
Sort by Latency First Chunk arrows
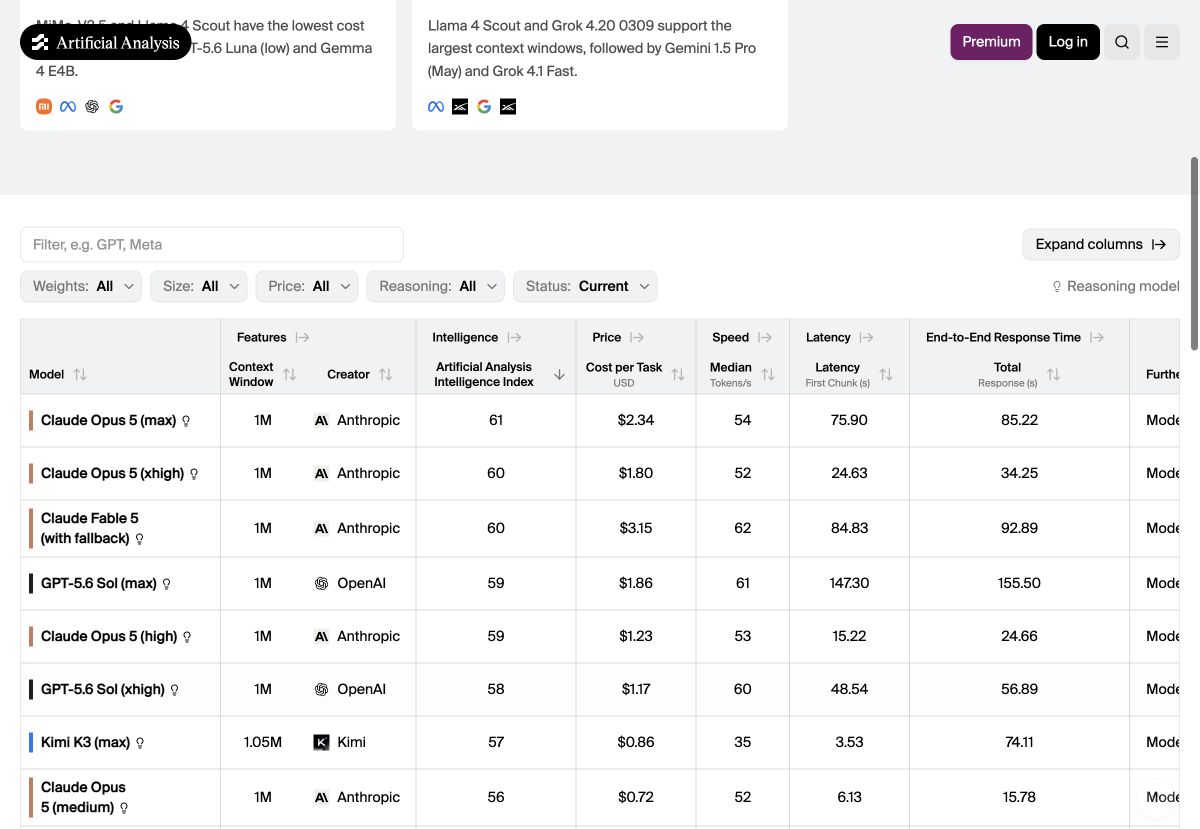click(886, 374)
